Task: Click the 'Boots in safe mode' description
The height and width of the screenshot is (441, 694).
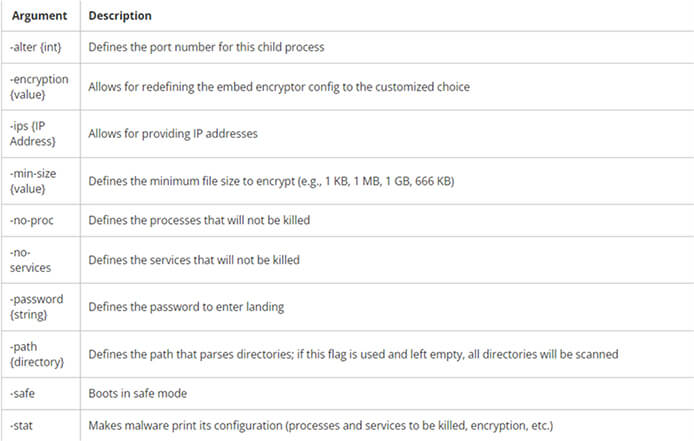Action: pos(138,393)
